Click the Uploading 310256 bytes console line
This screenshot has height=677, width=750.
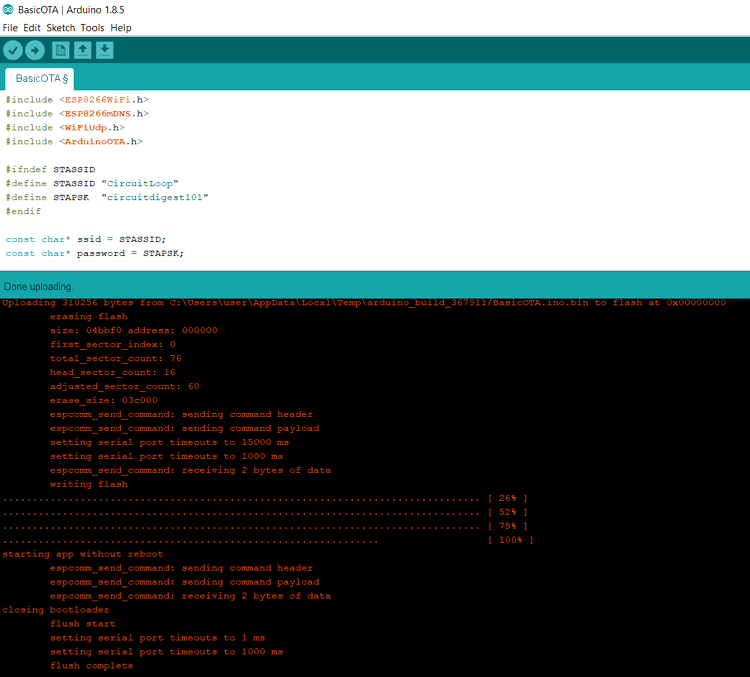[x=364, y=302]
